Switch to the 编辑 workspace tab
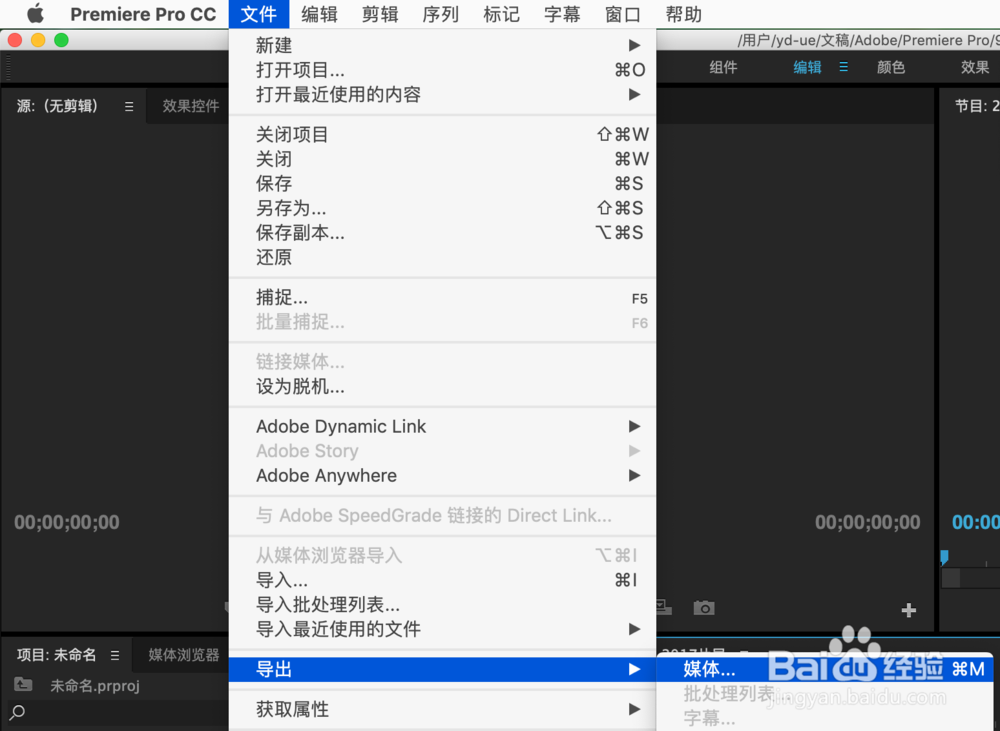Viewport: 1000px width, 731px height. pyautogui.click(x=807, y=67)
